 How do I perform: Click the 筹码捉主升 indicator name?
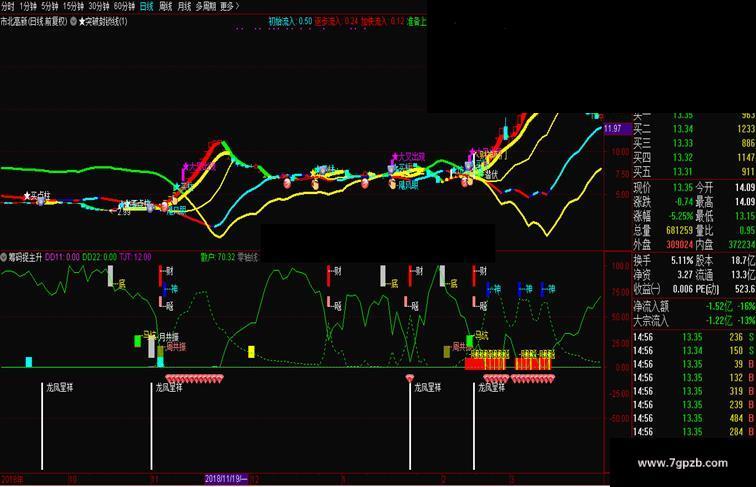(x=25, y=257)
